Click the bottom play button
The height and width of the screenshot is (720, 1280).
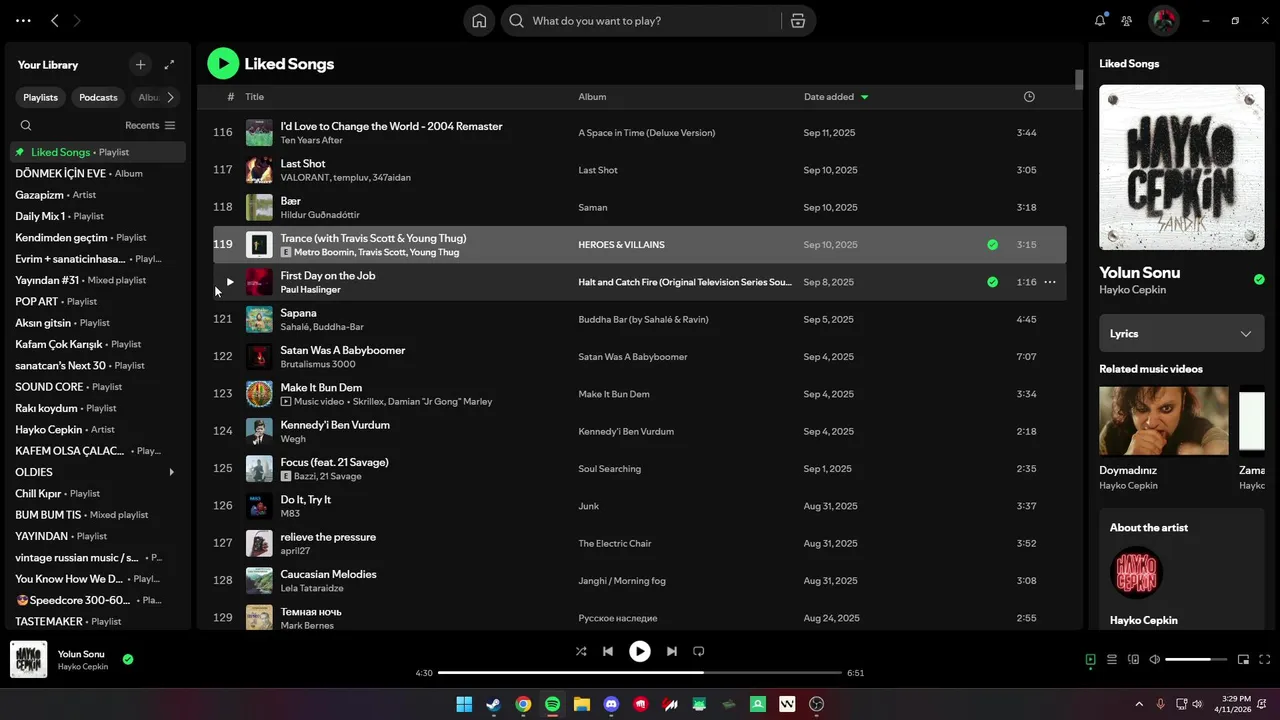[x=640, y=651]
